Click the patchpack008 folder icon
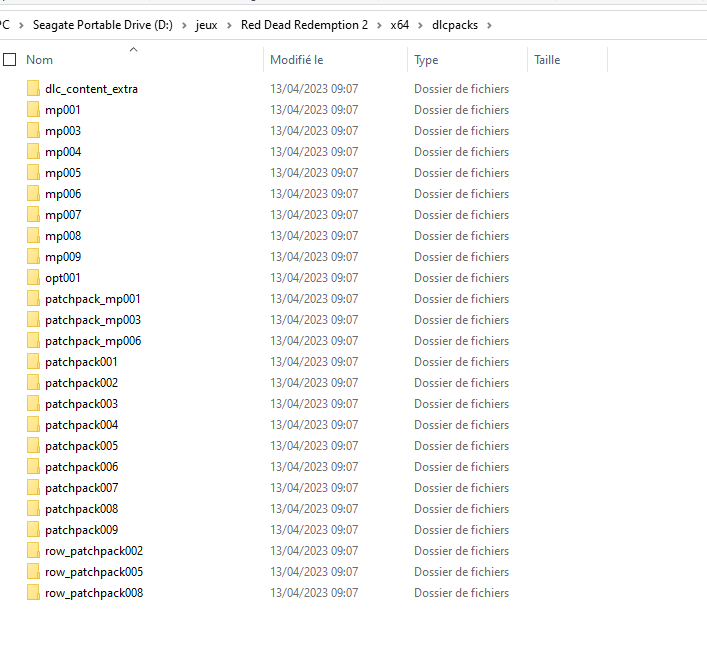Viewport: 707px width, 657px height. click(x=33, y=509)
